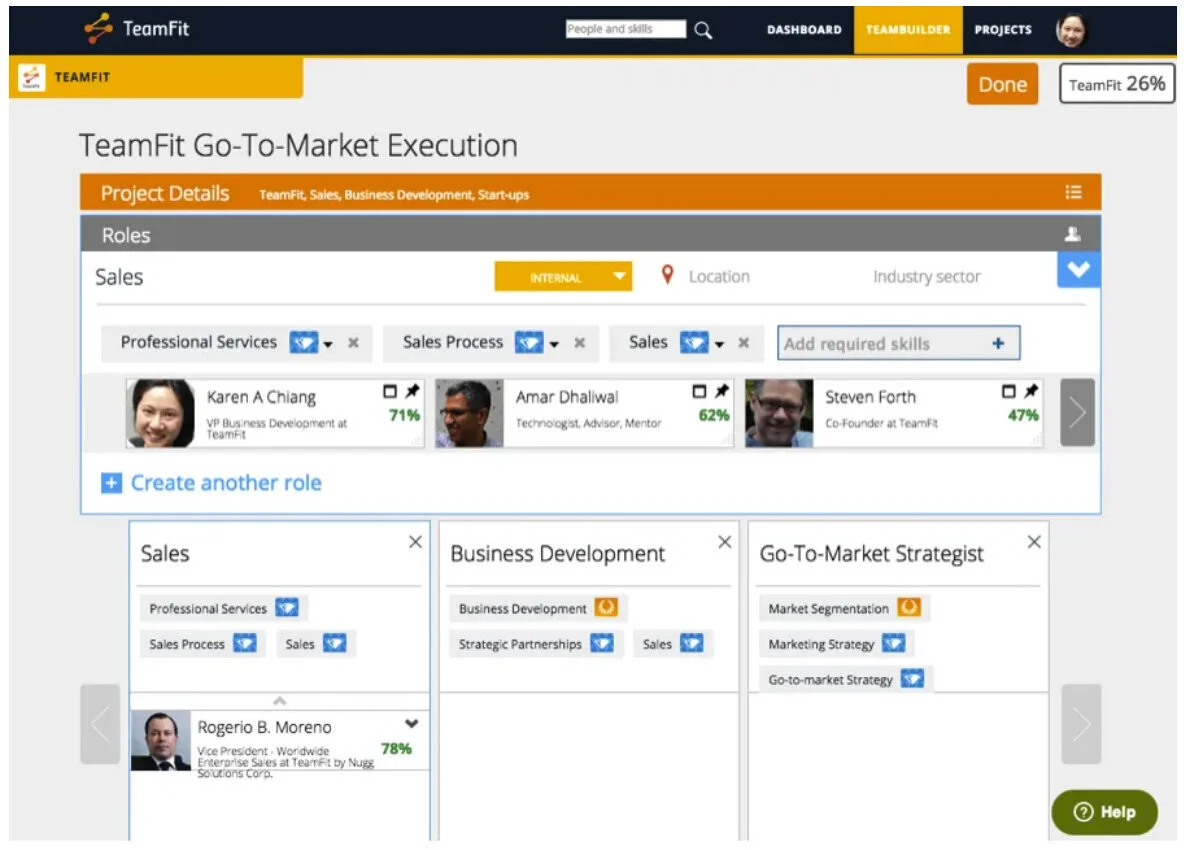Show next candidates with right arrow

(x=1078, y=412)
